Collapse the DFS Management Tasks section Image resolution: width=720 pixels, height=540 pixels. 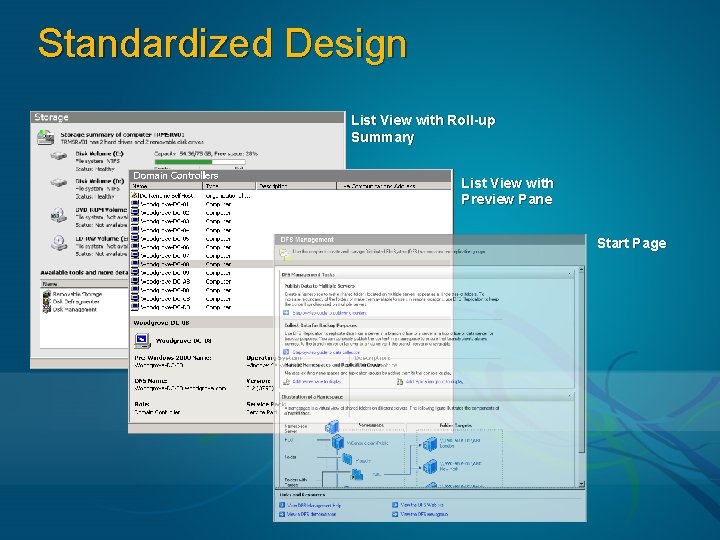click(x=569, y=275)
